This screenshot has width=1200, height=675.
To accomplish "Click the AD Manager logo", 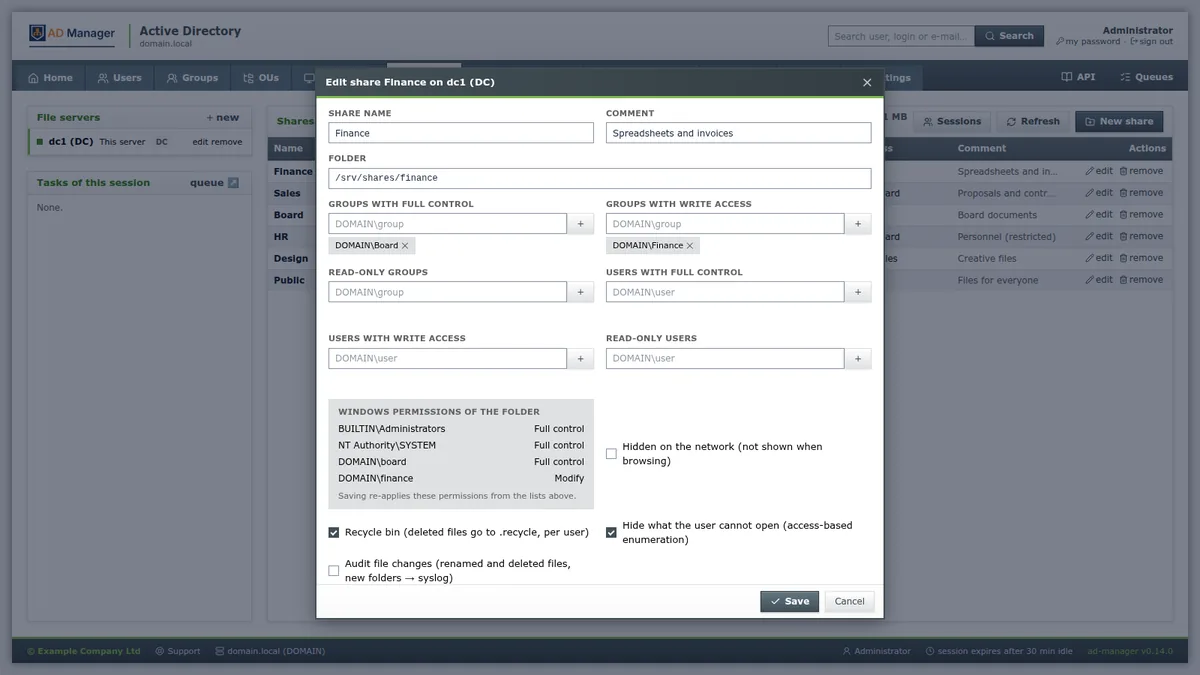I will 72,34.
